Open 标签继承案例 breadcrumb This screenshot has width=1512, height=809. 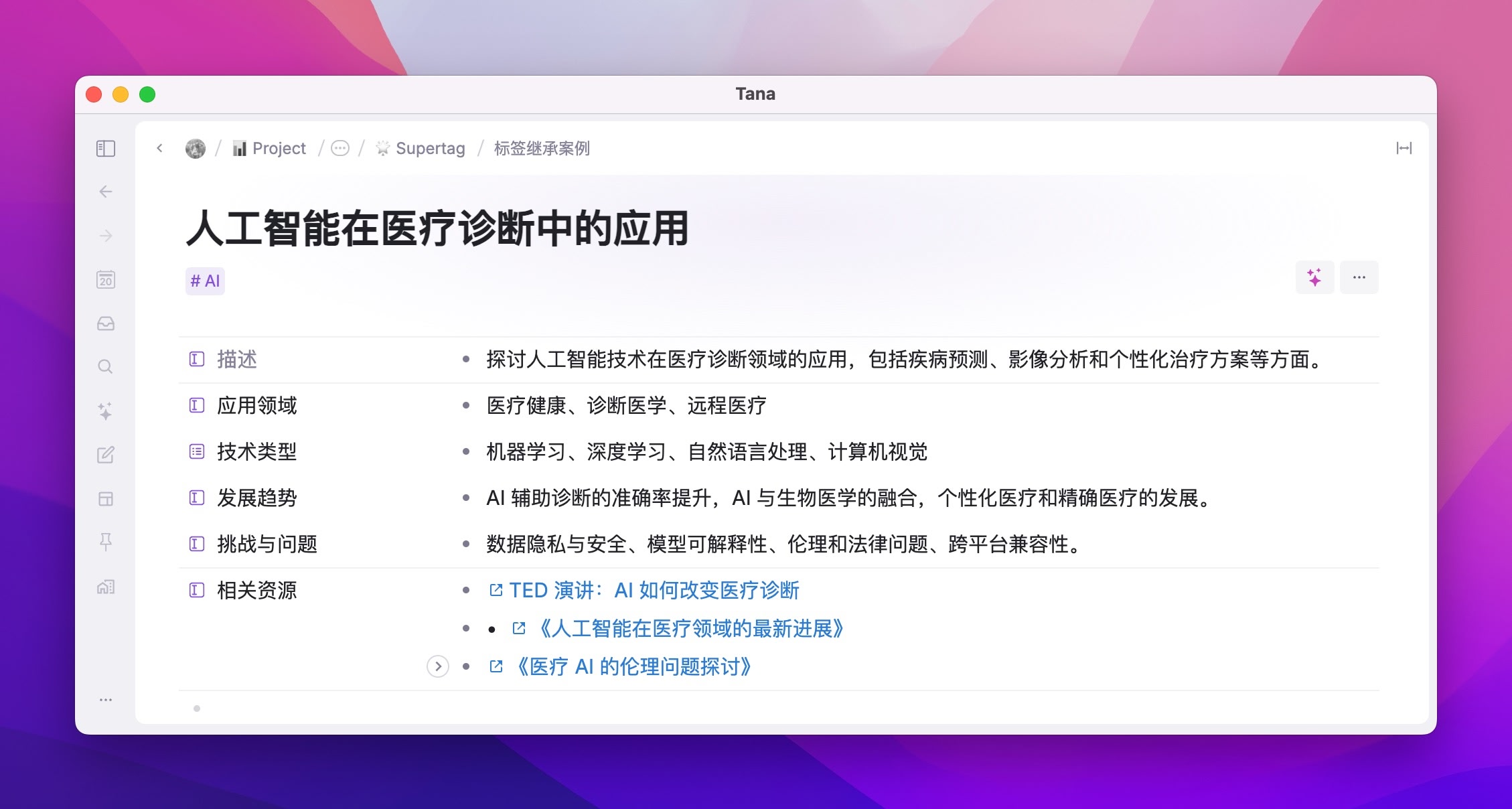542,149
